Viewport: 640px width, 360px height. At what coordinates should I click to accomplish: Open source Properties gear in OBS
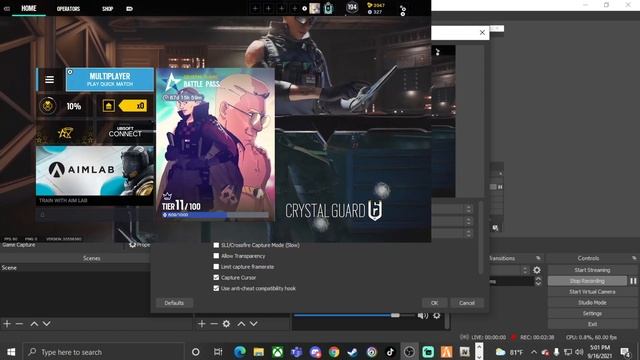(132, 244)
